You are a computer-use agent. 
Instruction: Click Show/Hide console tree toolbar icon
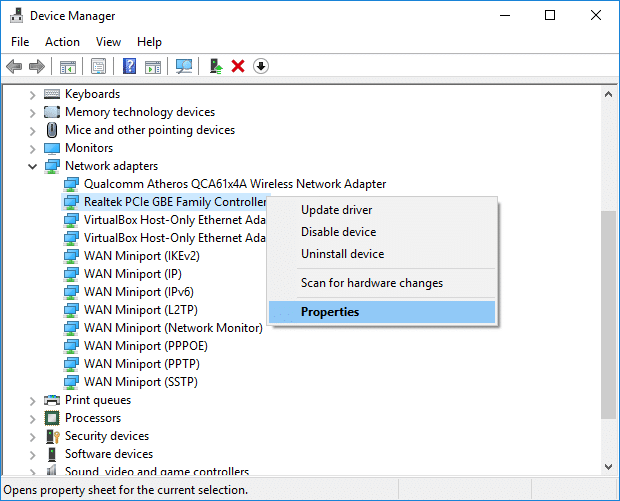click(x=68, y=66)
